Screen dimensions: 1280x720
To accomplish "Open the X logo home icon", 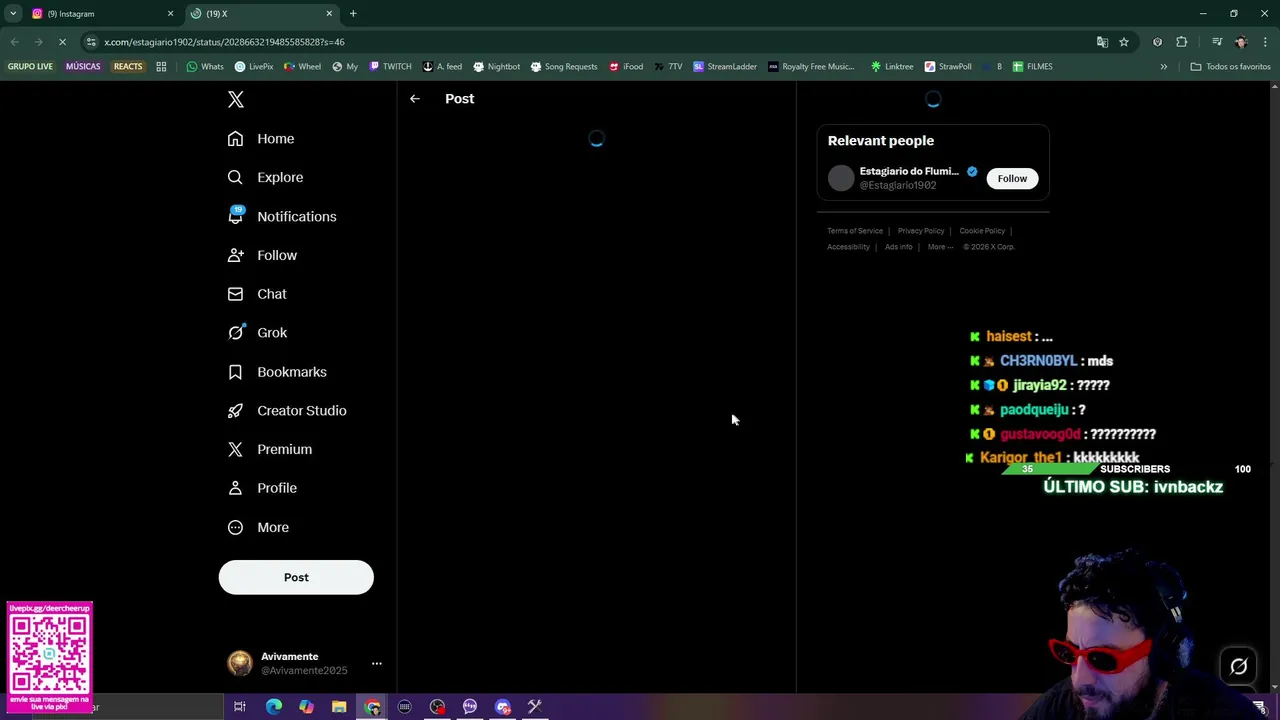I will click(x=236, y=100).
